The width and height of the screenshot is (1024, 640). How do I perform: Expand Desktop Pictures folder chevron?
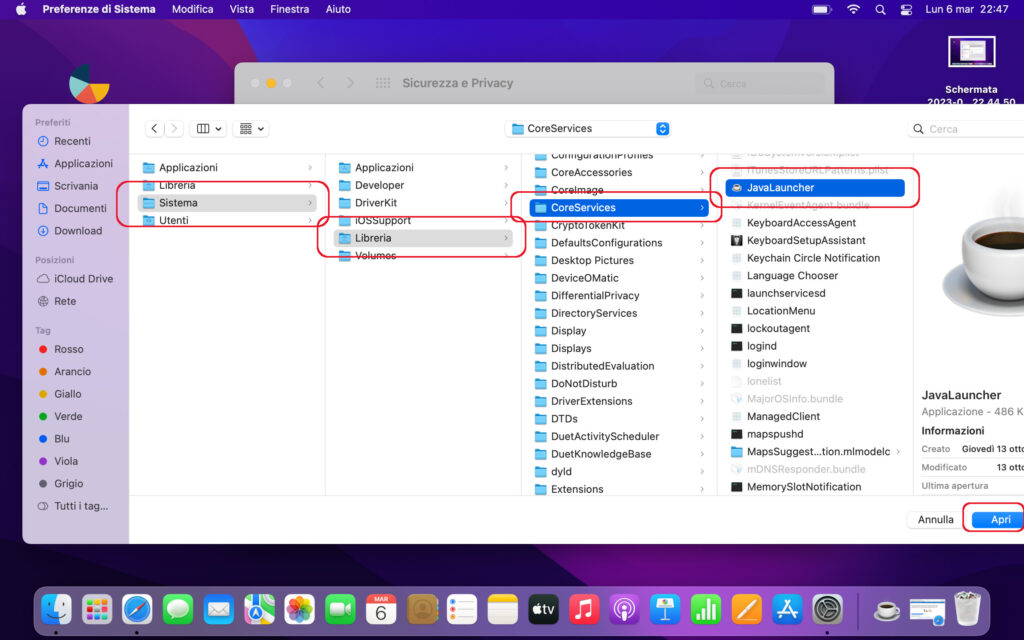(x=702, y=261)
